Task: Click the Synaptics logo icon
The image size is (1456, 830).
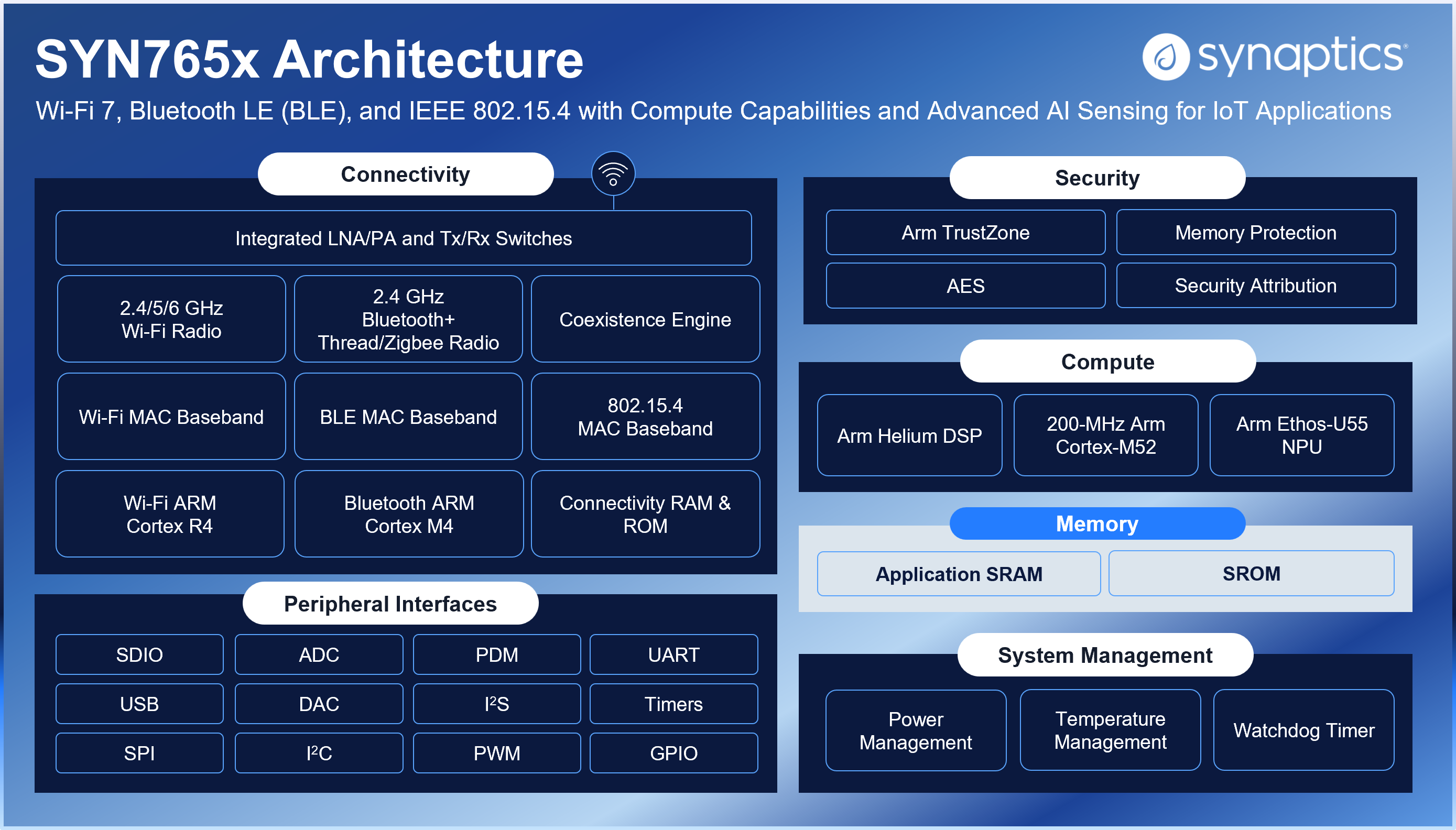Action: pyautogui.click(x=1165, y=57)
